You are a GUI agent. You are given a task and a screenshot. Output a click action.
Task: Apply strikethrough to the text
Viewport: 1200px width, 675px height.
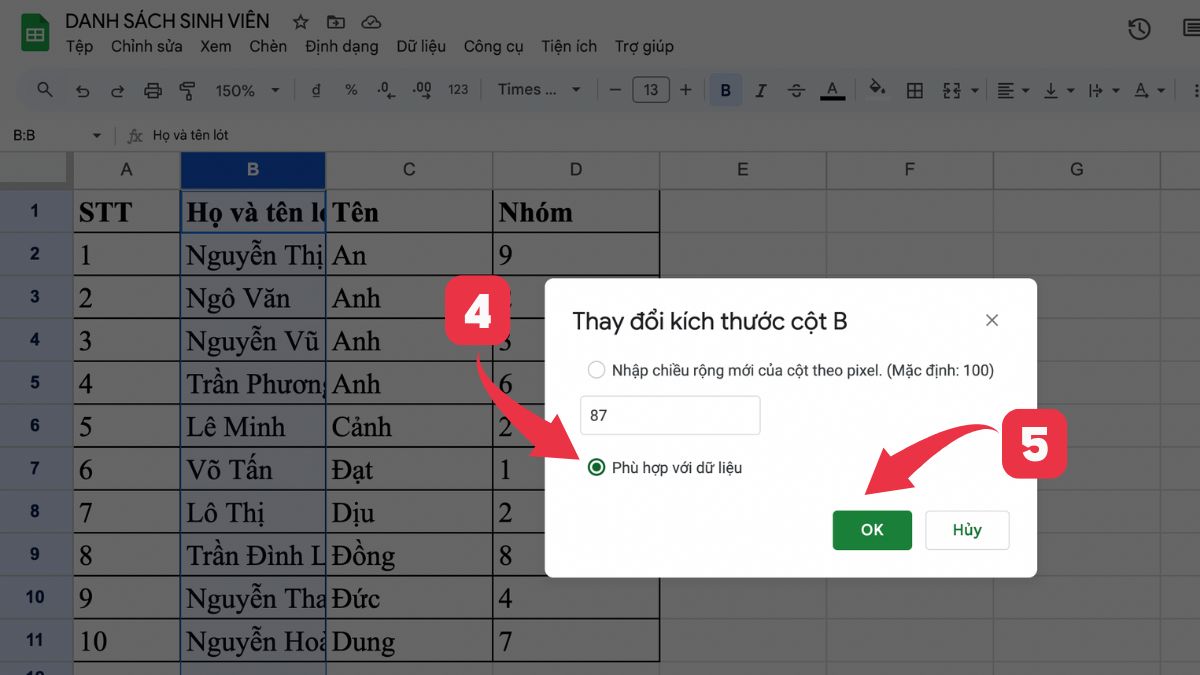pyautogui.click(x=796, y=90)
